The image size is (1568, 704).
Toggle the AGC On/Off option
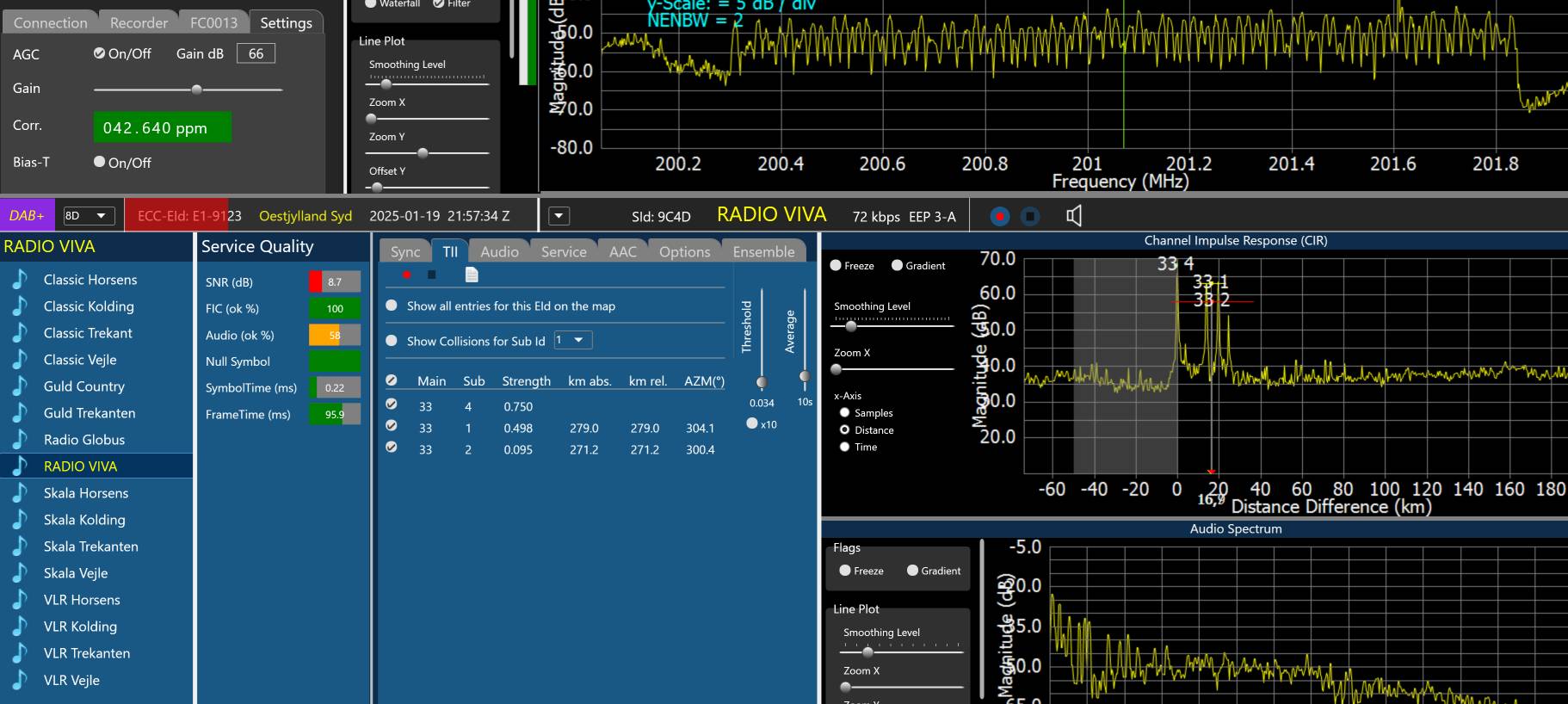(x=100, y=53)
